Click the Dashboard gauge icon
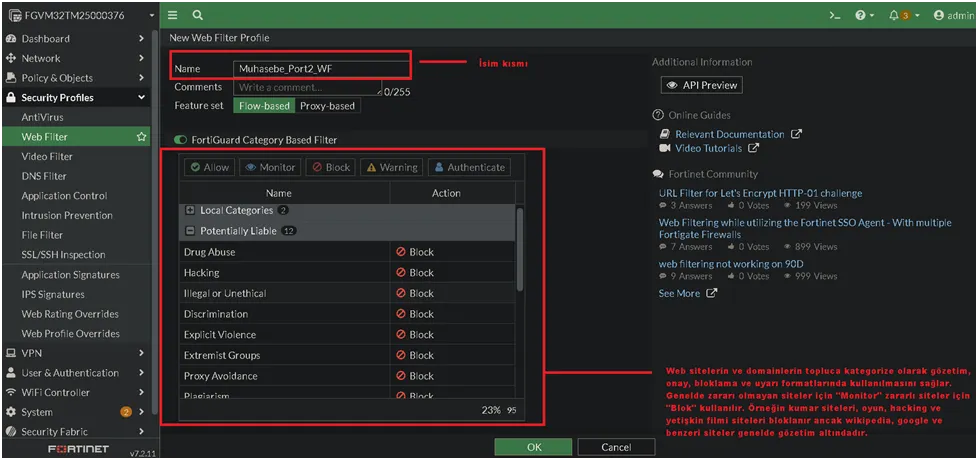 click(11, 39)
